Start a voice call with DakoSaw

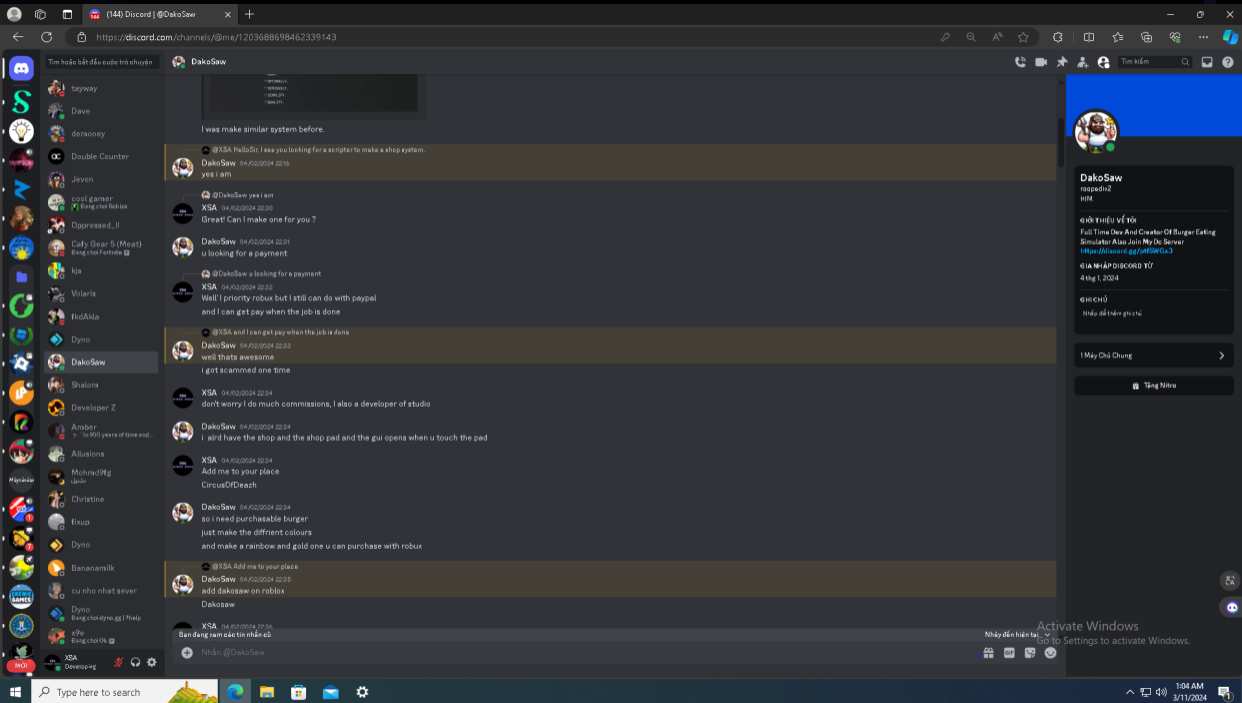tap(1020, 62)
